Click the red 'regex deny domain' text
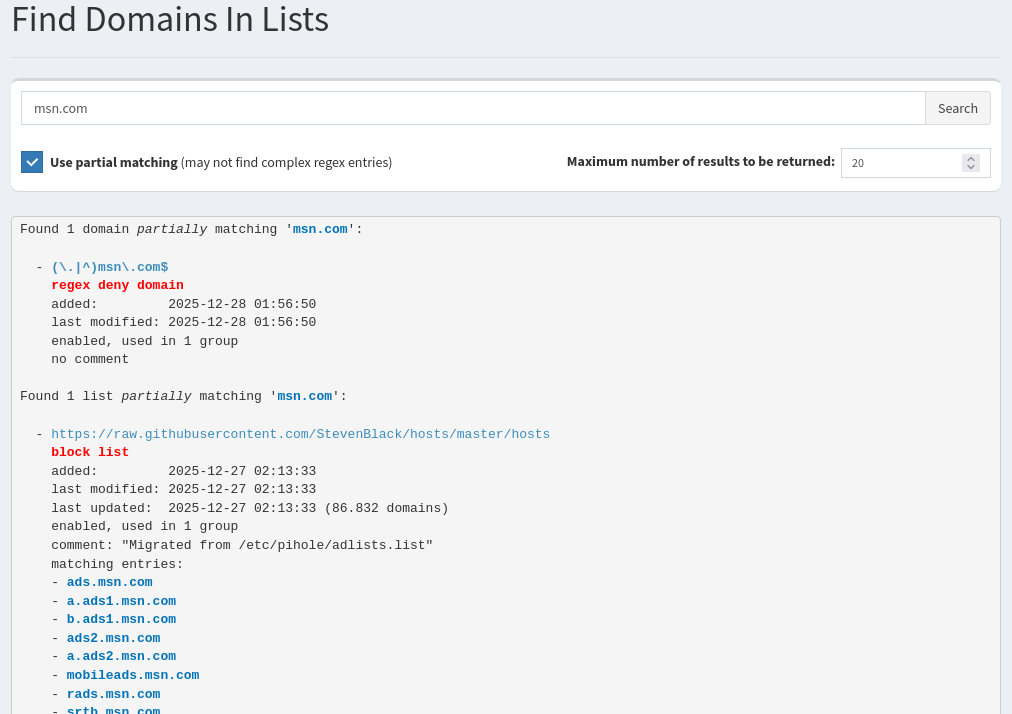This screenshot has height=714, width=1012. [117, 285]
